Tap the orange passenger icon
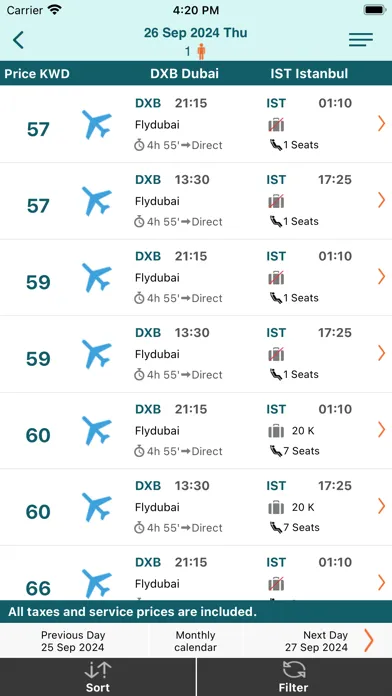Screen dimensions: 392x696 coord(201,51)
